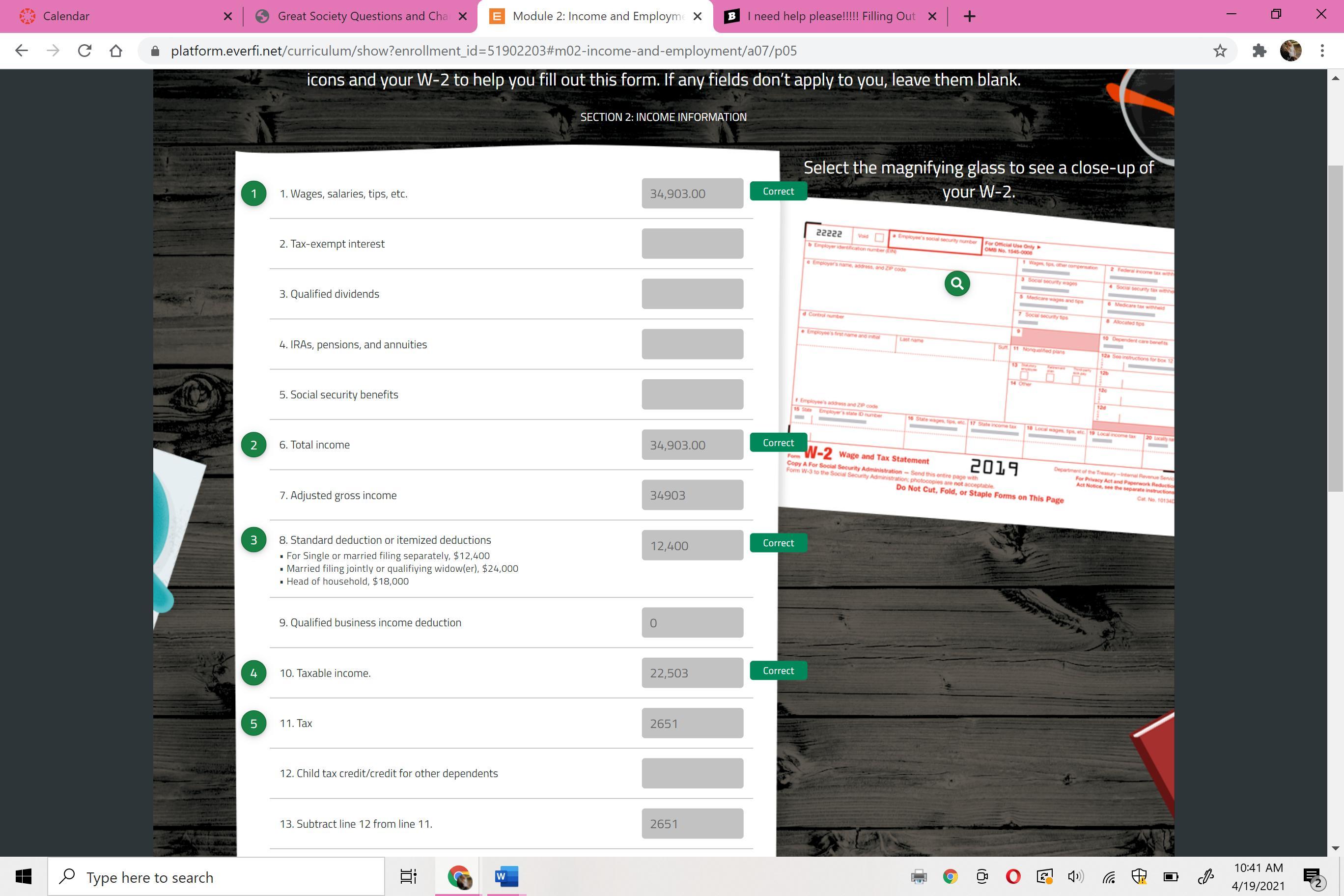Click green hint icon number 1
This screenshot has width=1344, height=896.
[x=253, y=193]
